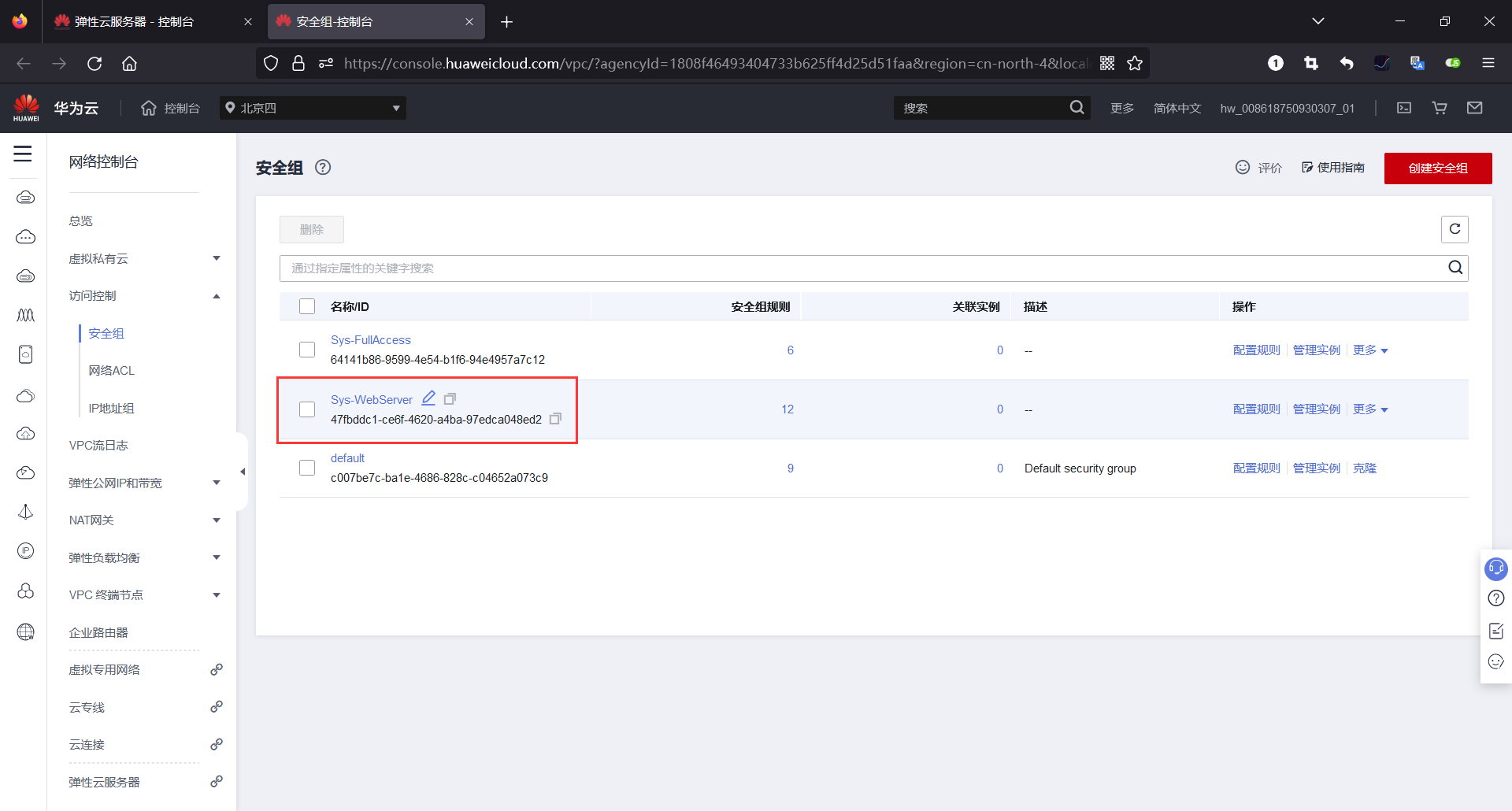Bookmark this page with the star icon

[x=1135, y=63]
